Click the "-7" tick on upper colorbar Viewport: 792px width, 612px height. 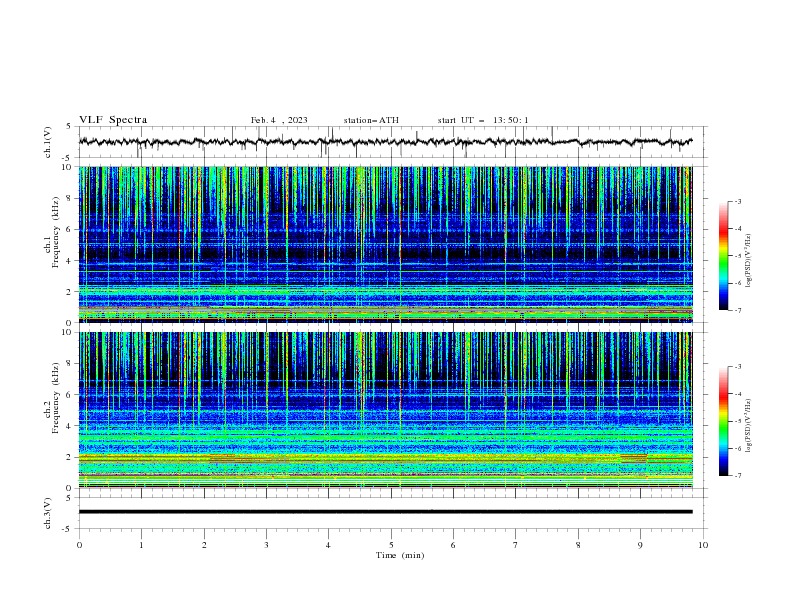[x=738, y=310]
